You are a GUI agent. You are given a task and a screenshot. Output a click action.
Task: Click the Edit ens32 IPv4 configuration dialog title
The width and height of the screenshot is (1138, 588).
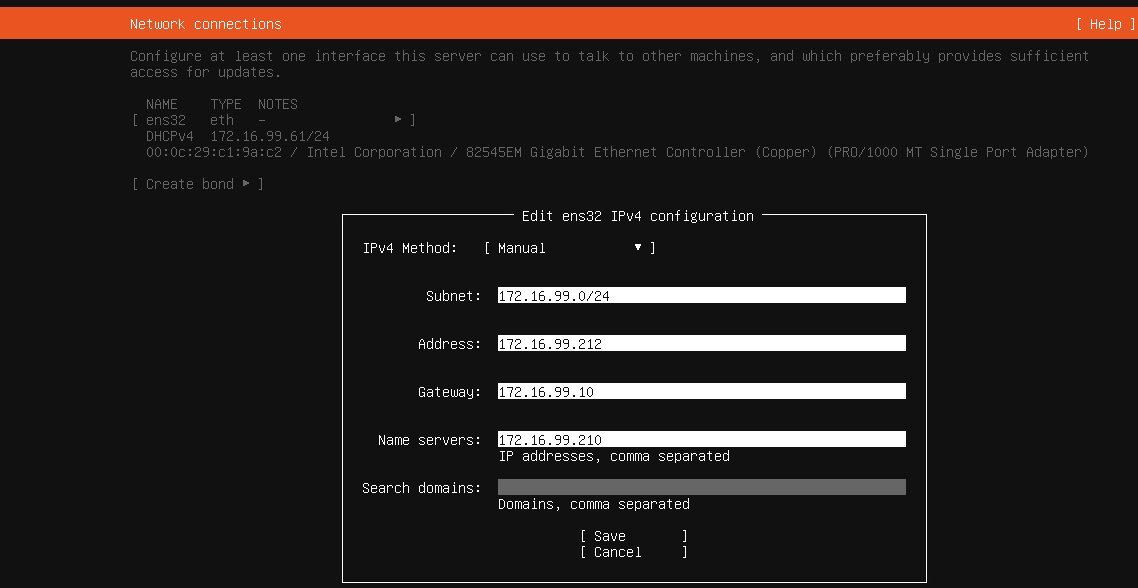tap(637, 216)
